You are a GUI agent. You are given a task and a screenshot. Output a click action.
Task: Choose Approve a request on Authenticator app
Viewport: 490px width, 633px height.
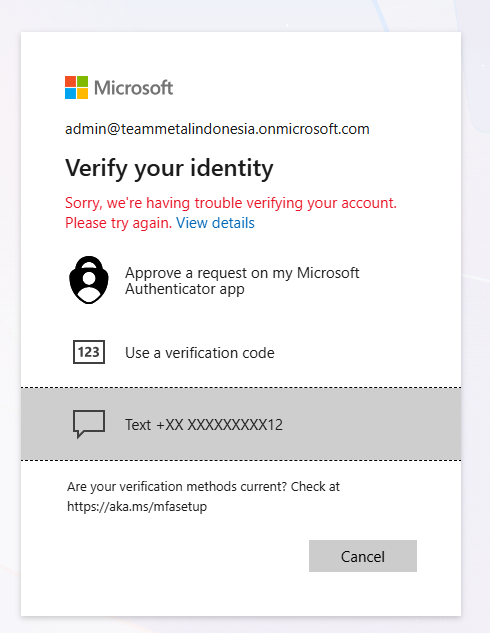pos(241,281)
